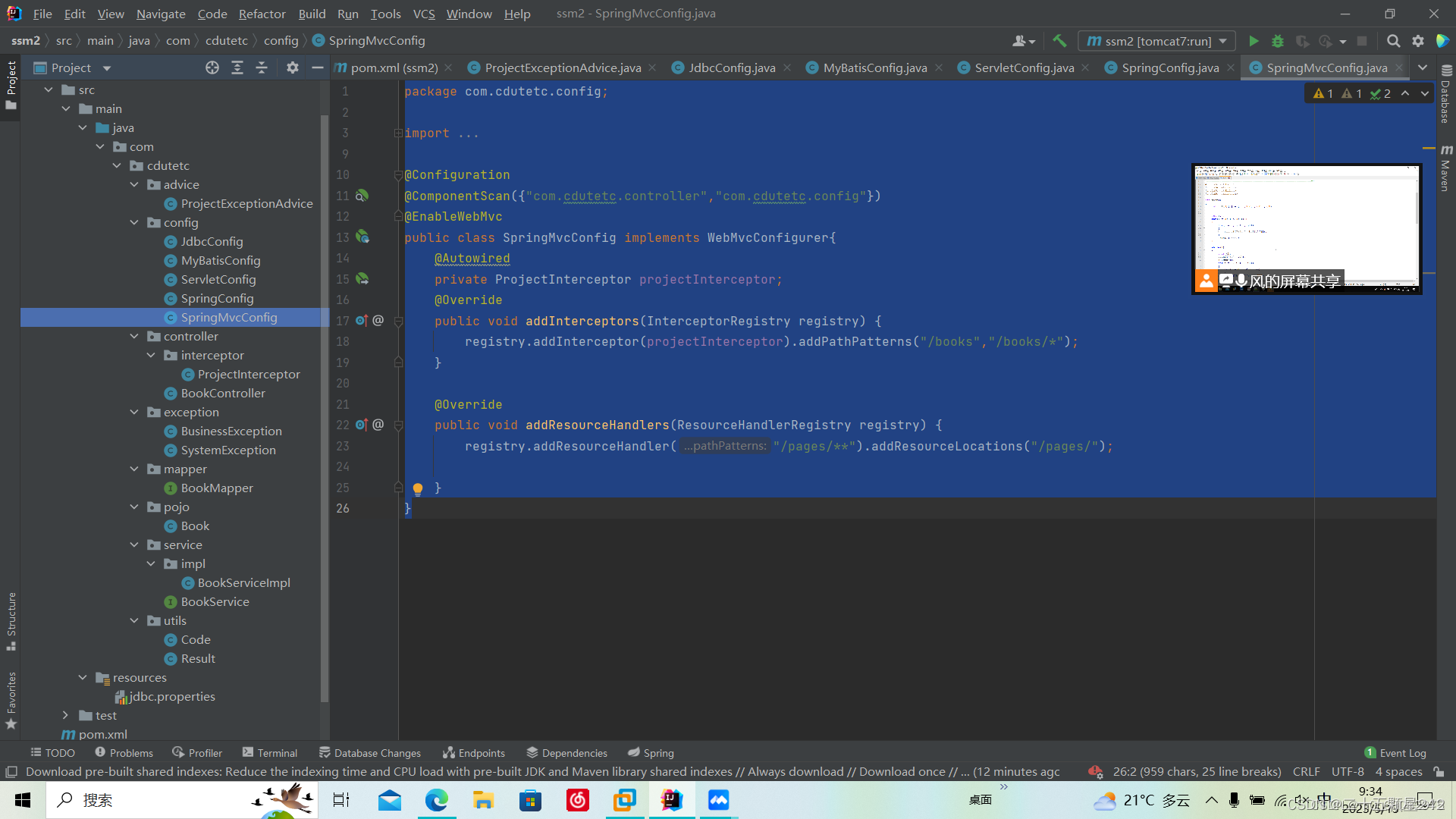Open Project panel options gear
The image size is (1456, 819).
coord(293,67)
